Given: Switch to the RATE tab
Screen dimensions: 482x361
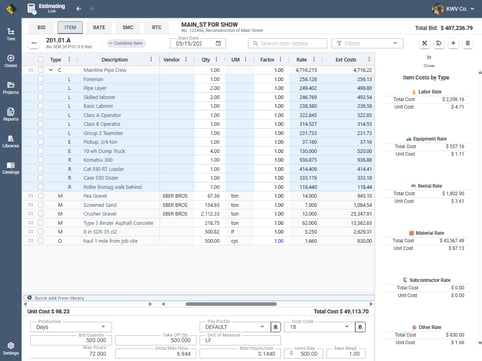Looking at the screenshot, I should (x=99, y=27).
